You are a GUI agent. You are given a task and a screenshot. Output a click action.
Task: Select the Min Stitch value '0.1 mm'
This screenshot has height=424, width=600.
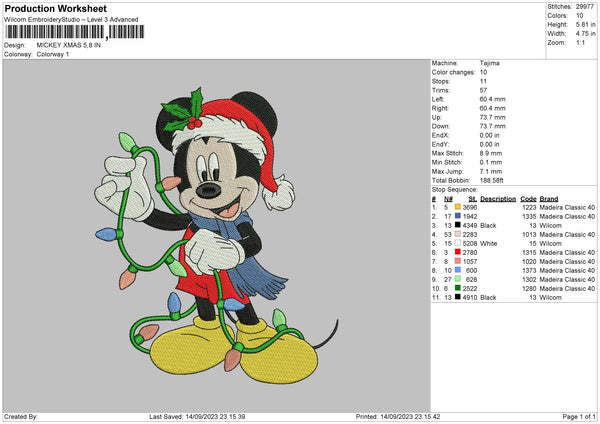[491, 162]
